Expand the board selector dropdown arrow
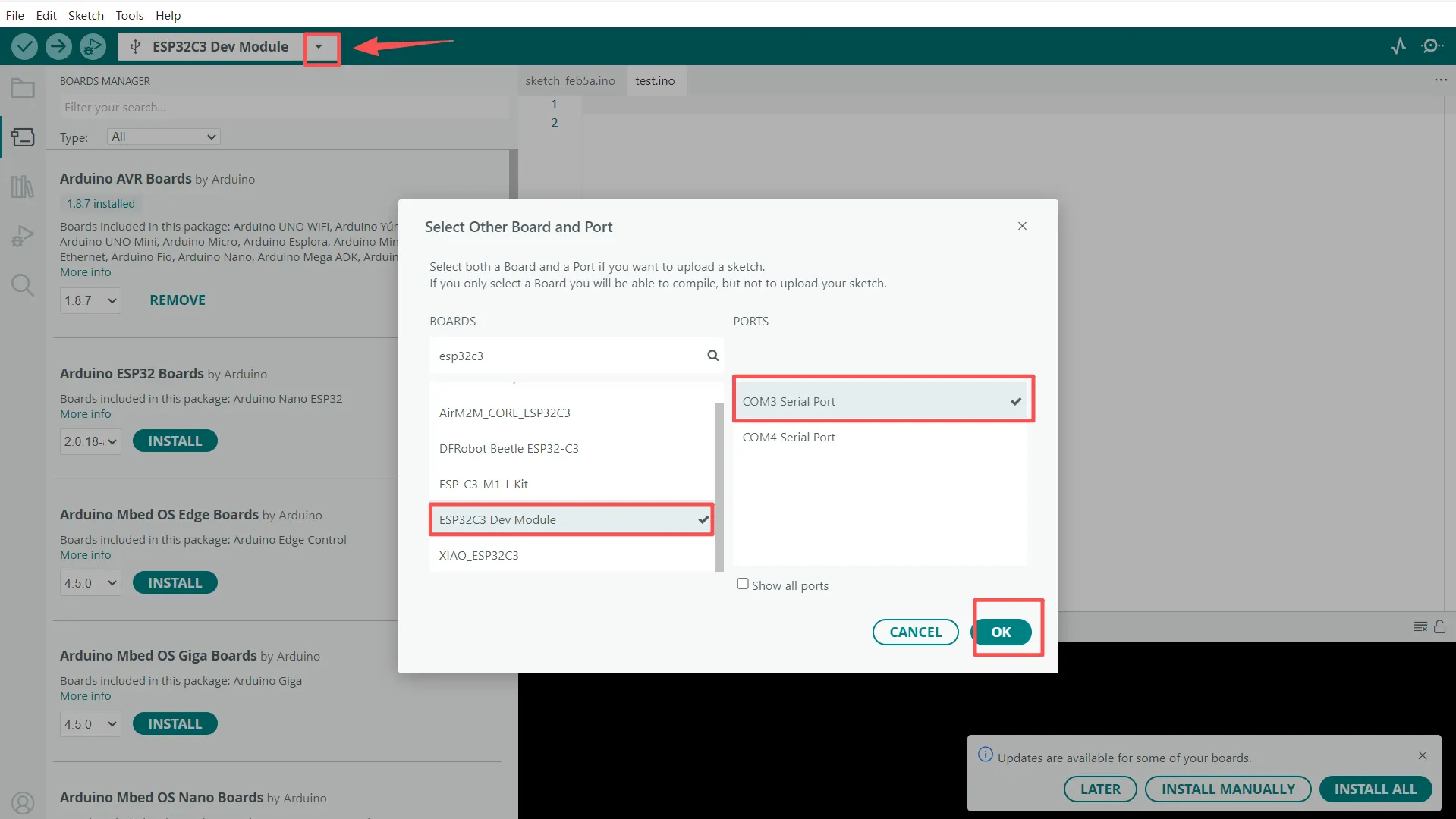 coord(319,47)
